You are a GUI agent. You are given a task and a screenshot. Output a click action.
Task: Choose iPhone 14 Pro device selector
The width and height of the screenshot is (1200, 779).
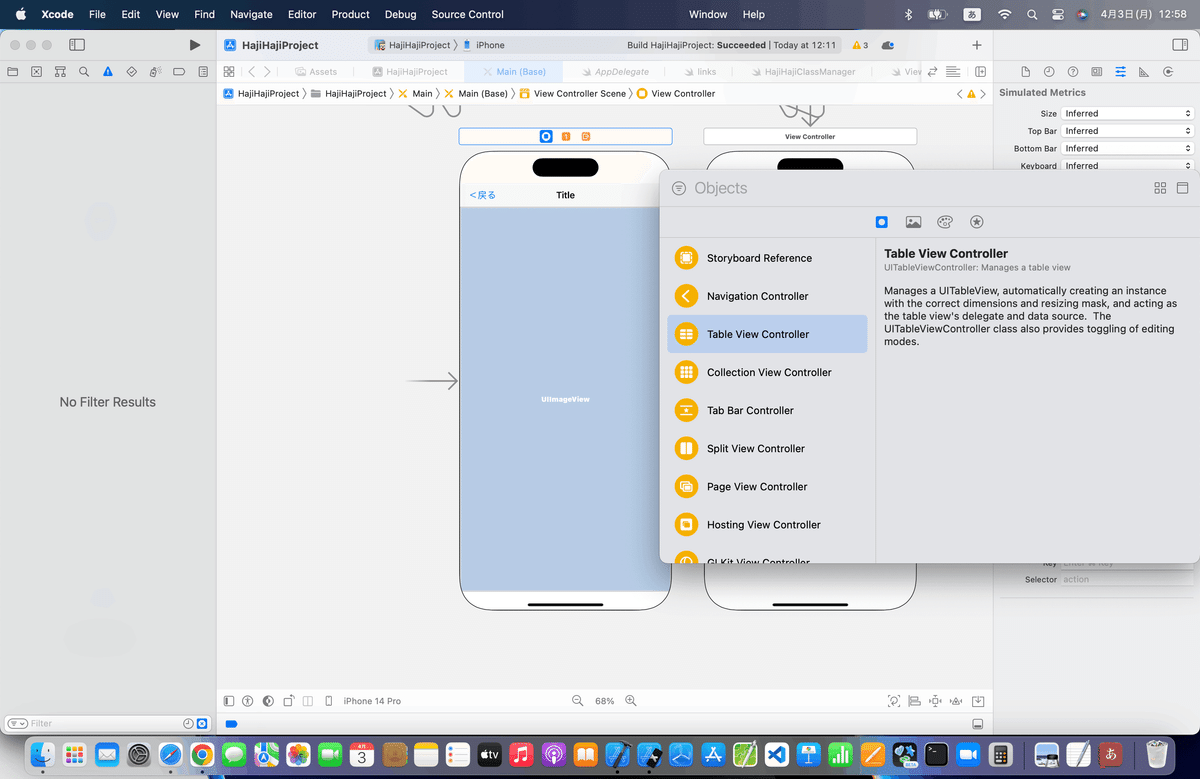coord(372,701)
